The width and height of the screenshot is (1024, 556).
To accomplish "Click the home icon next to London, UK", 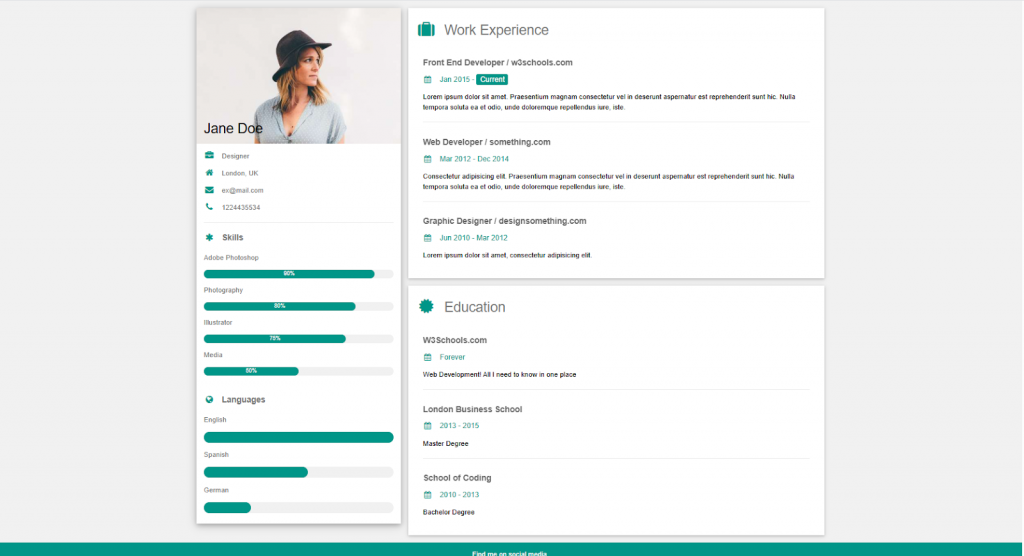I will (209, 172).
